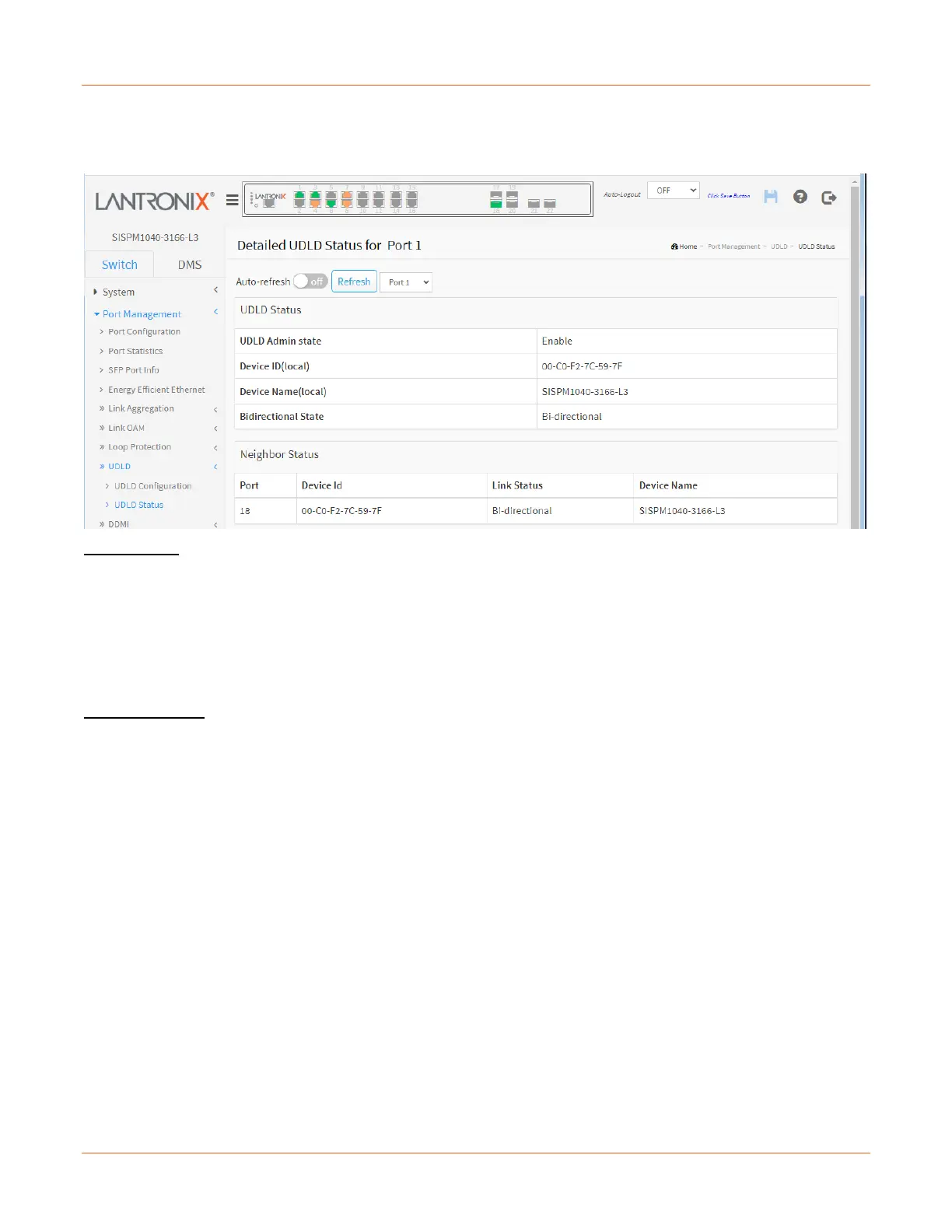Open Port Statistics in sidebar
The height and width of the screenshot is (1232, 952).
click(135, 351)
